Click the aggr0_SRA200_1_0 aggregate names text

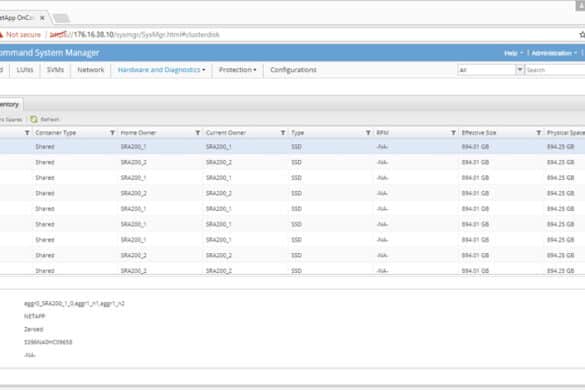click(x=74, y=304)
